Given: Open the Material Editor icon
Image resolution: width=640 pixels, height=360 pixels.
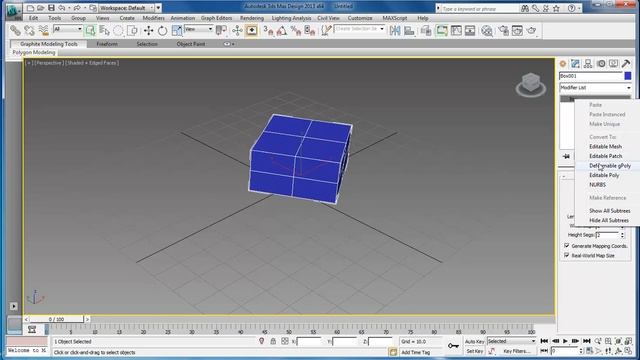Looking at the screenshot, I should coord(487,30).
